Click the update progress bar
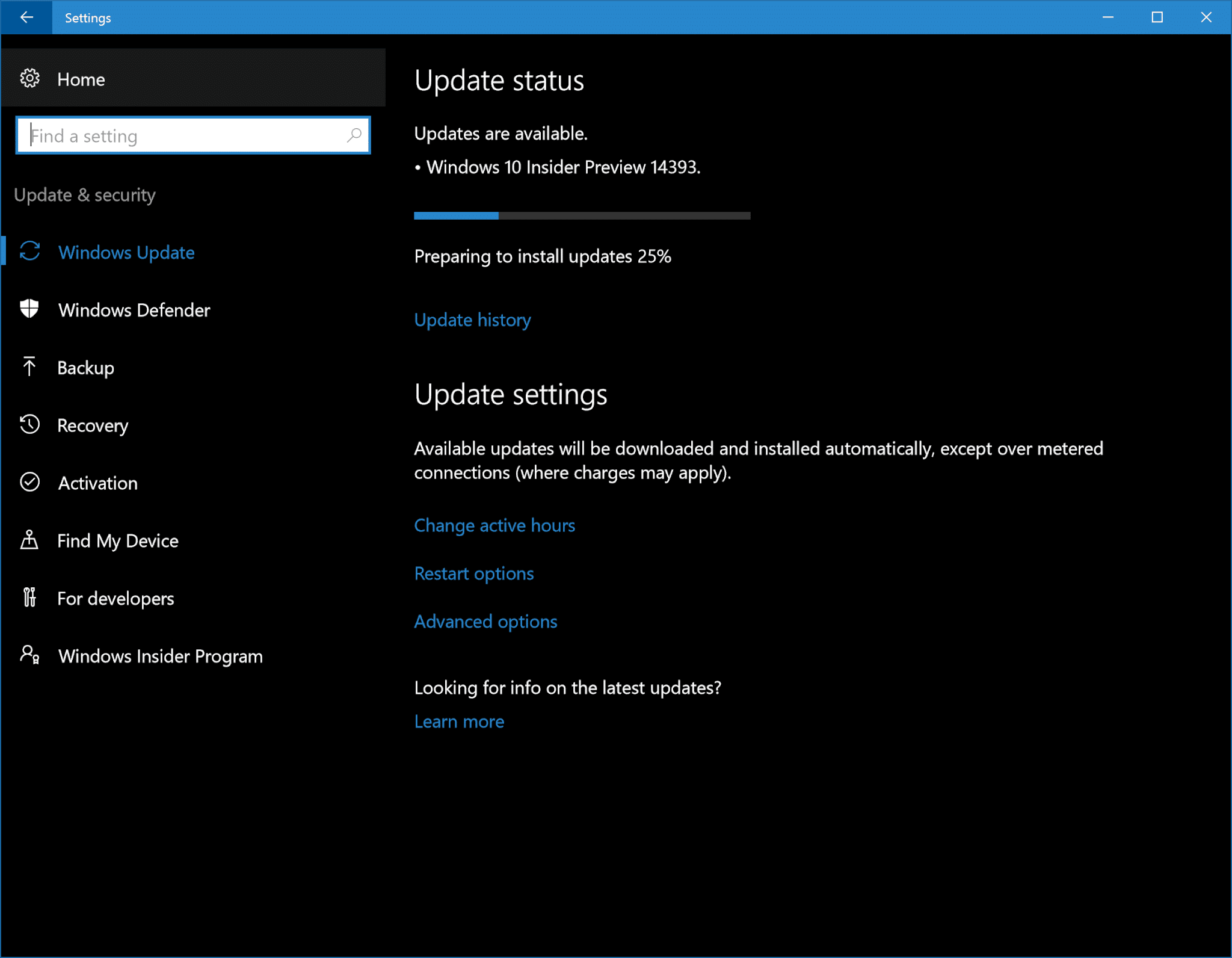This screenshot has width=1232, height=958. pos(581,215)
